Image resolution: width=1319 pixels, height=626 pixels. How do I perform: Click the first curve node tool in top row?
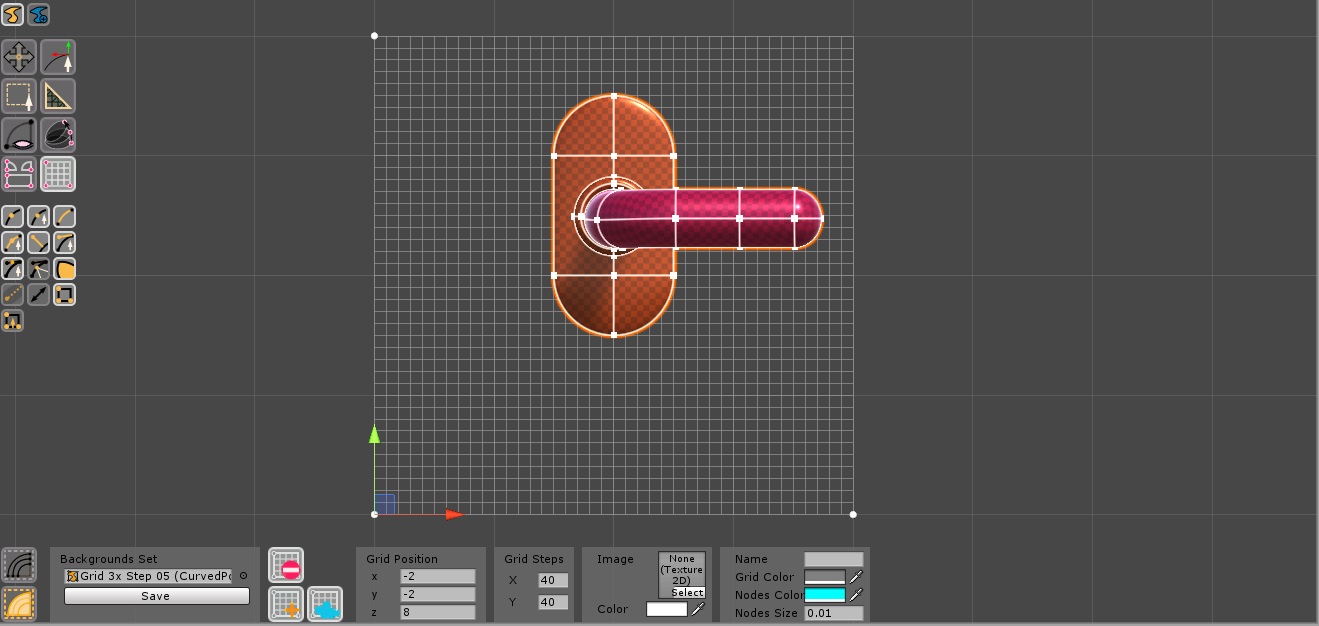(x=12, y=217)
